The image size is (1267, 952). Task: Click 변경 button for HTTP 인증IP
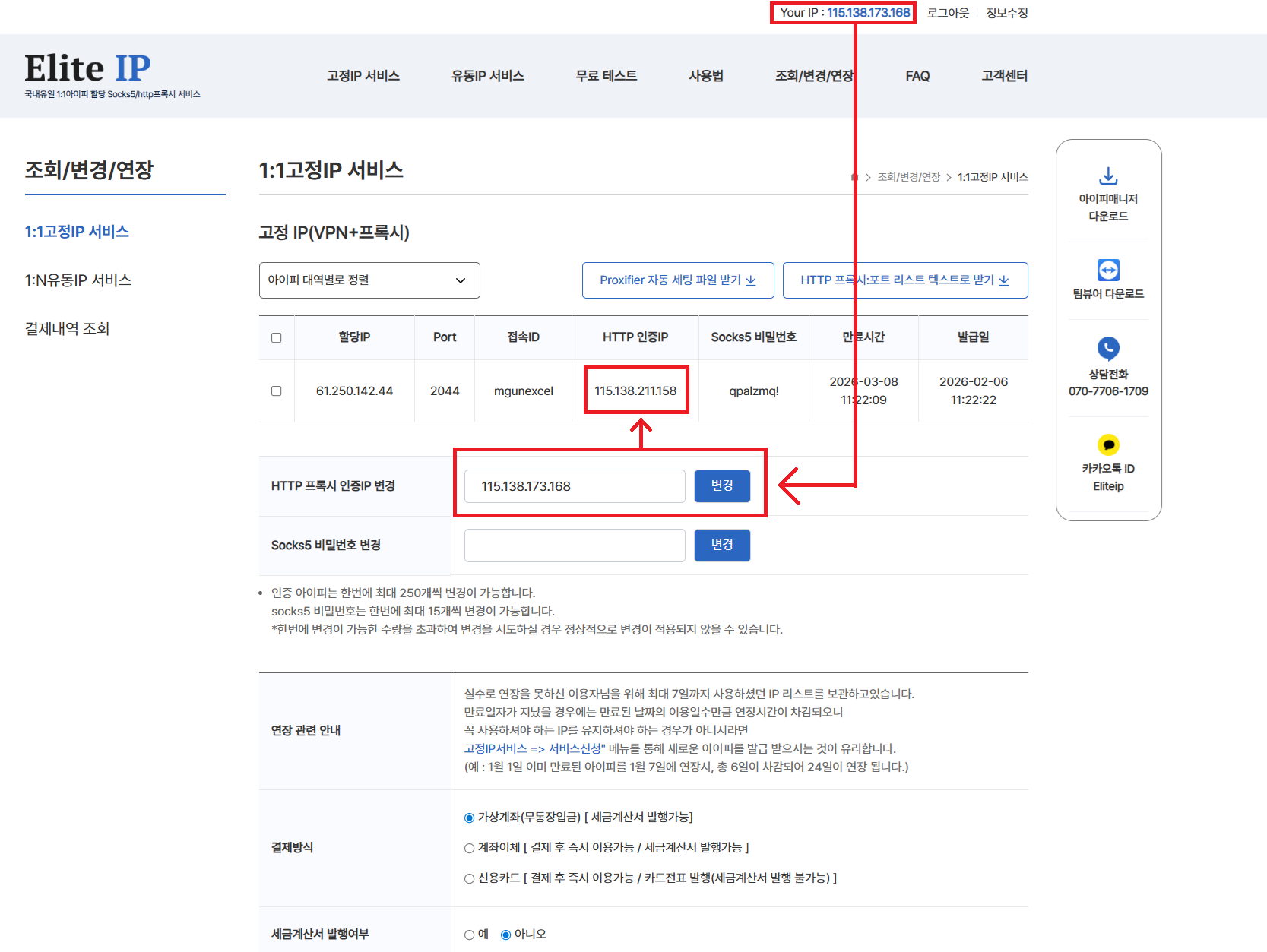click(x=721, y=486)
